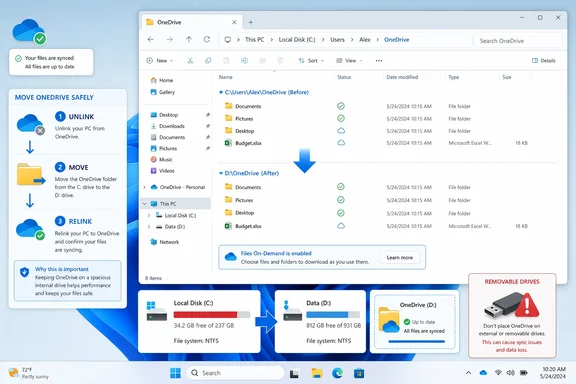
Task: Click the Delete trash icon in the toolbar
Action: point(280,61)
